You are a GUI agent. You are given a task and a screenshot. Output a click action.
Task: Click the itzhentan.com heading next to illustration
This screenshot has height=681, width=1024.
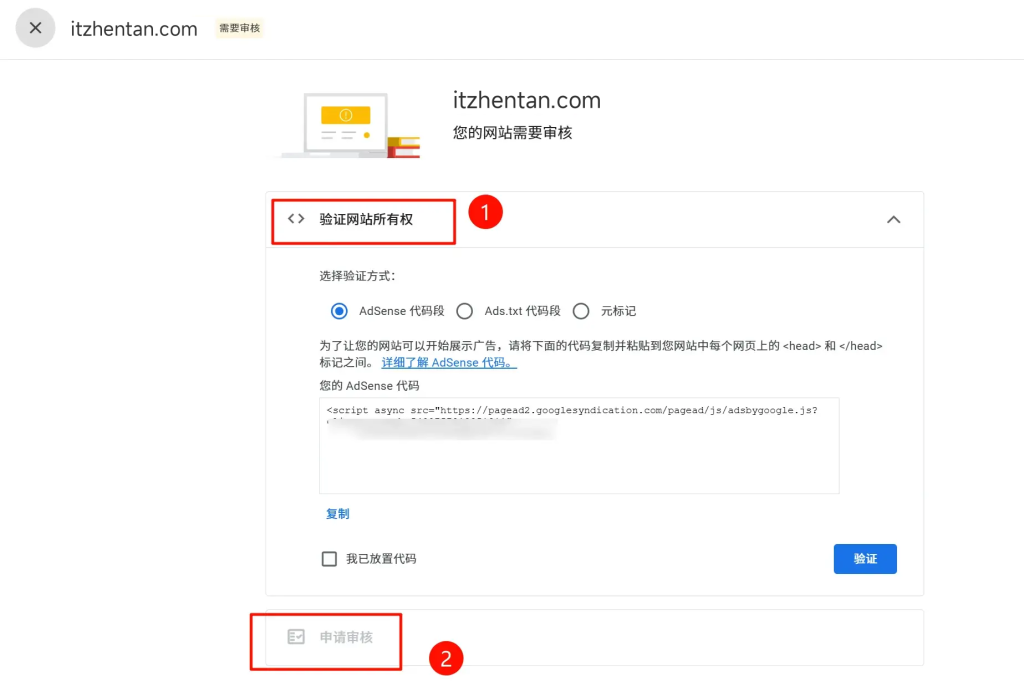pyautogui.click(x=527, y=101)
